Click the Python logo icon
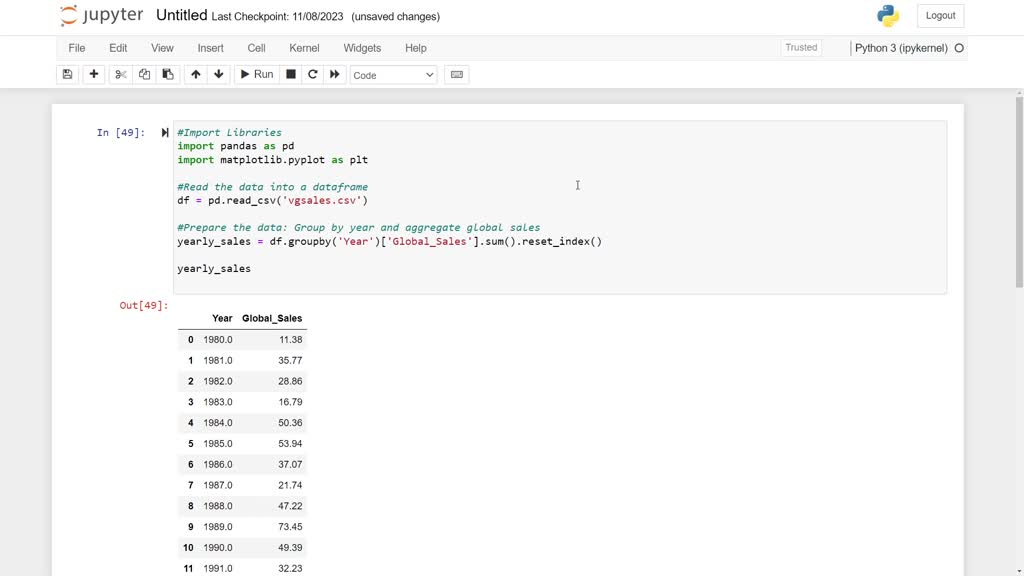This screenshot has height=576, width=1024. (x=888, y=16)
